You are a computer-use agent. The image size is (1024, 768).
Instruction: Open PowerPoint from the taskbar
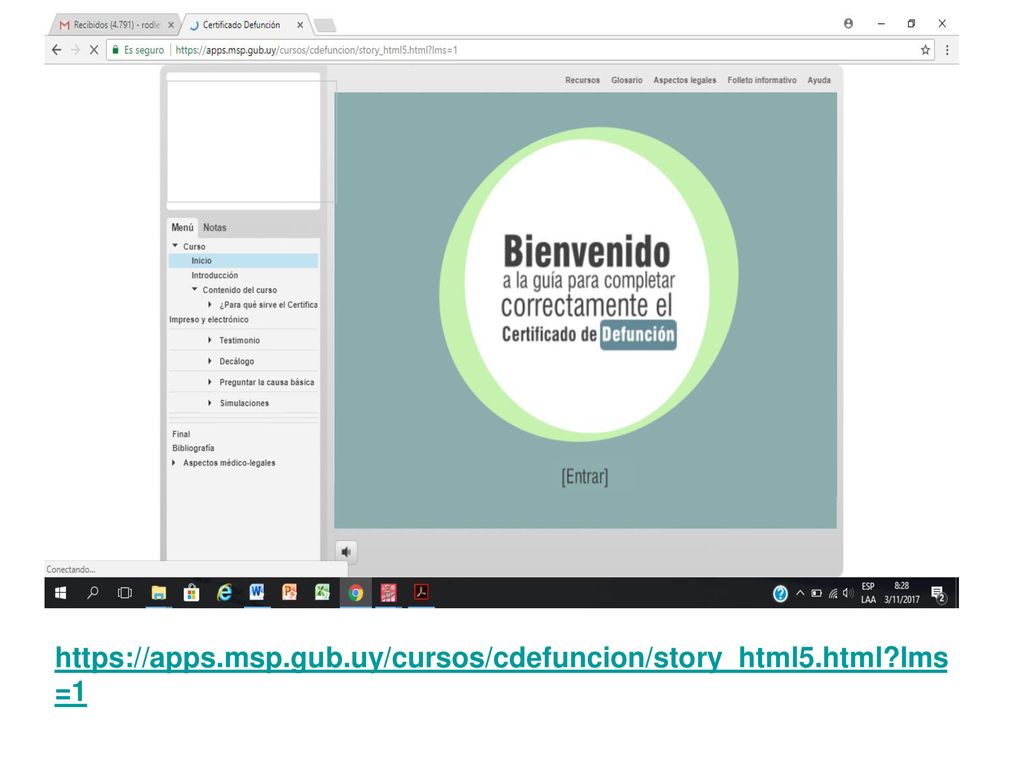point(289,592)
